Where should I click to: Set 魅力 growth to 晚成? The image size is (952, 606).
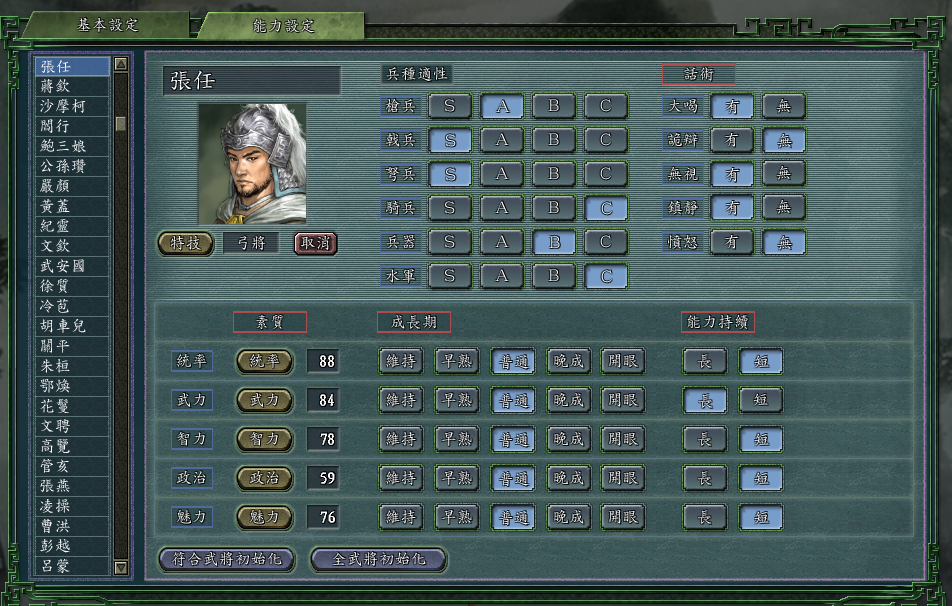click(568, 517)
